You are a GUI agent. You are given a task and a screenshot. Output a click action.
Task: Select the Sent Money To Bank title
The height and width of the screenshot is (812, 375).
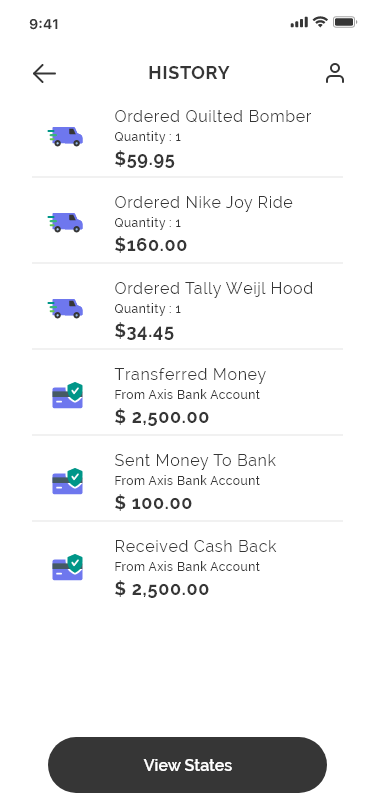(195, 460)
